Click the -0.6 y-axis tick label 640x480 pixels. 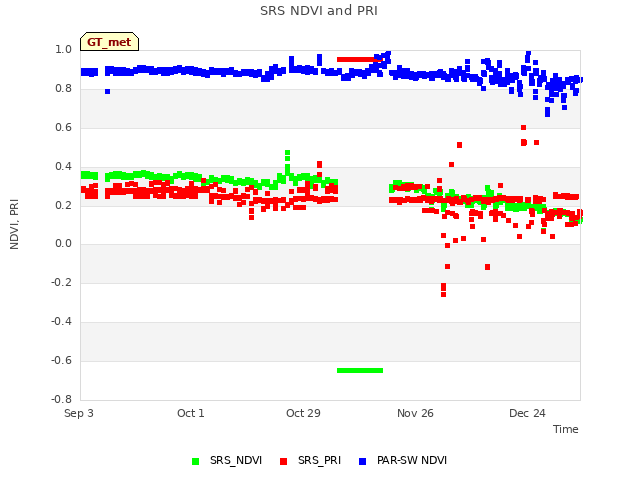pyautogui.click(x=61, y=360)
